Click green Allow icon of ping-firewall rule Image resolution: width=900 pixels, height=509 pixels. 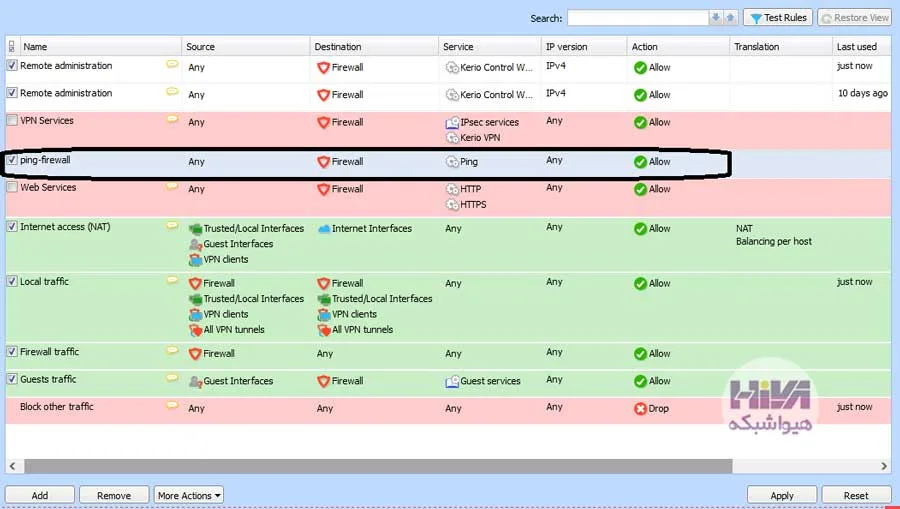[x=641, y=162]
